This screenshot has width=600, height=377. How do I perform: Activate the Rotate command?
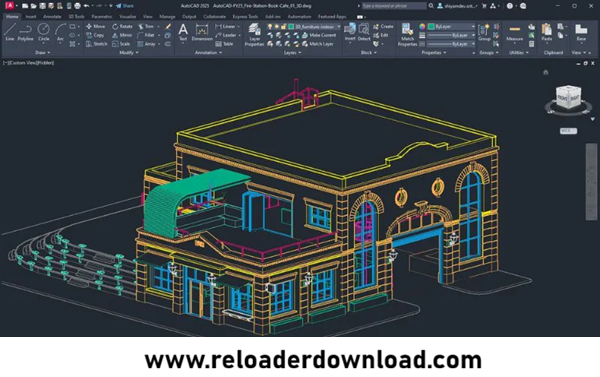(x=122, y=26)
